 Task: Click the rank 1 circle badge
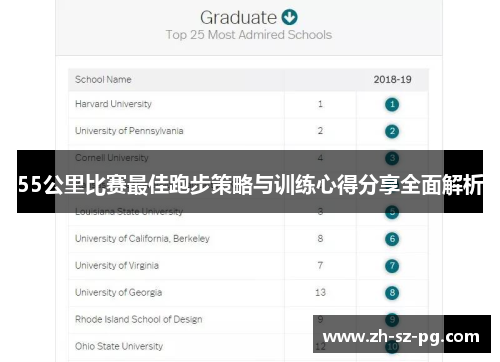point(392,104)
